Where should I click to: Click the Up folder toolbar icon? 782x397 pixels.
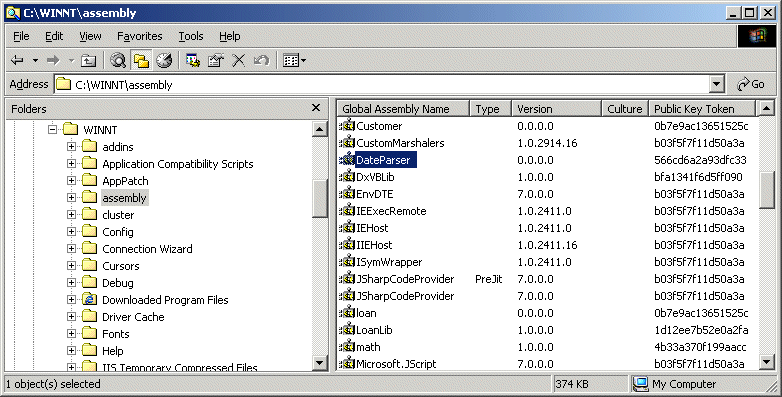[88, 60]
